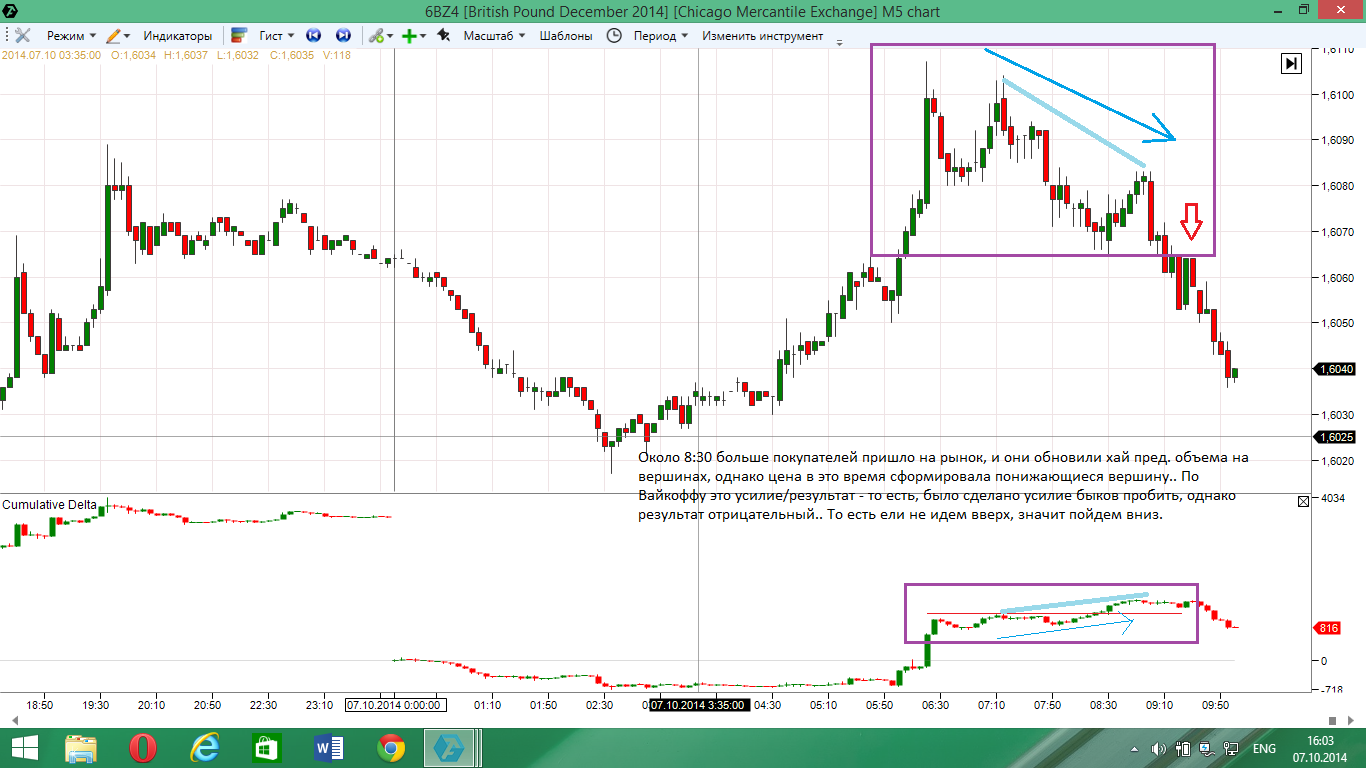Select the pencil drawing tool icon
This screenshot has width=1366, height=768.
tap(113, 35)
